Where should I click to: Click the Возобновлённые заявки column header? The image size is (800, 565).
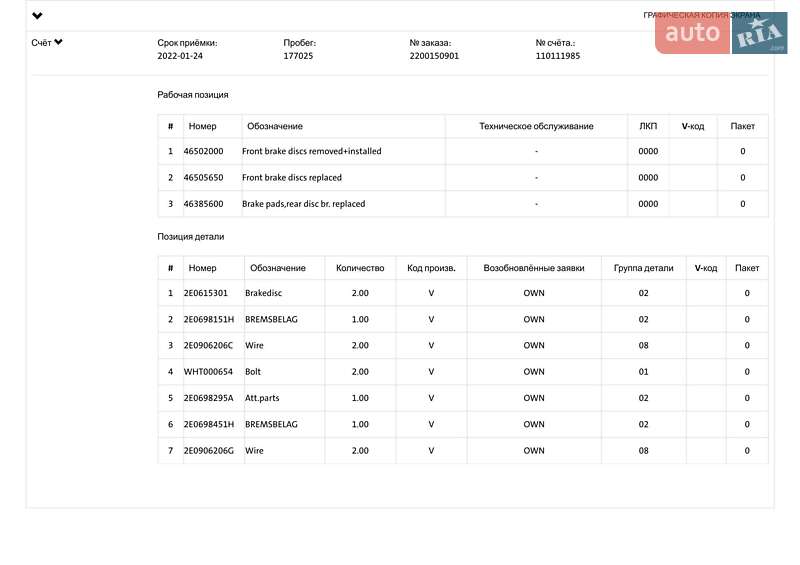[x=534, y=268]
